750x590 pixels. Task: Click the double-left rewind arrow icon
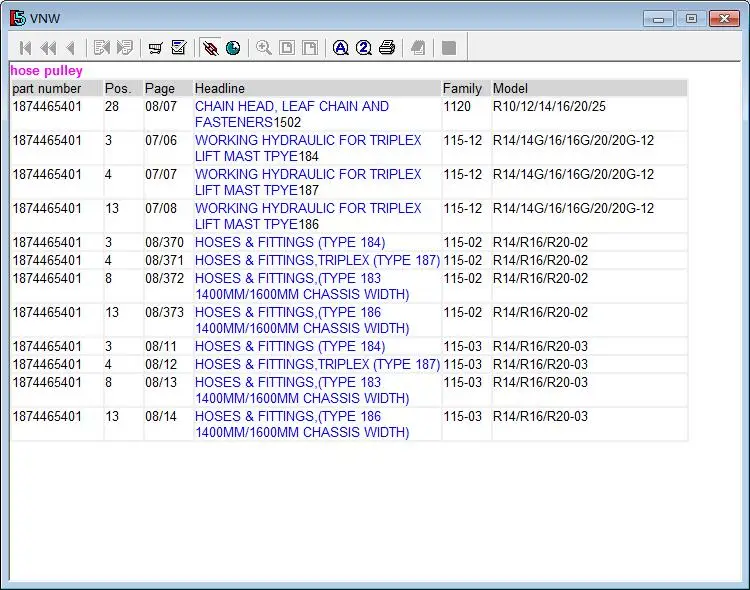point(48,48)
